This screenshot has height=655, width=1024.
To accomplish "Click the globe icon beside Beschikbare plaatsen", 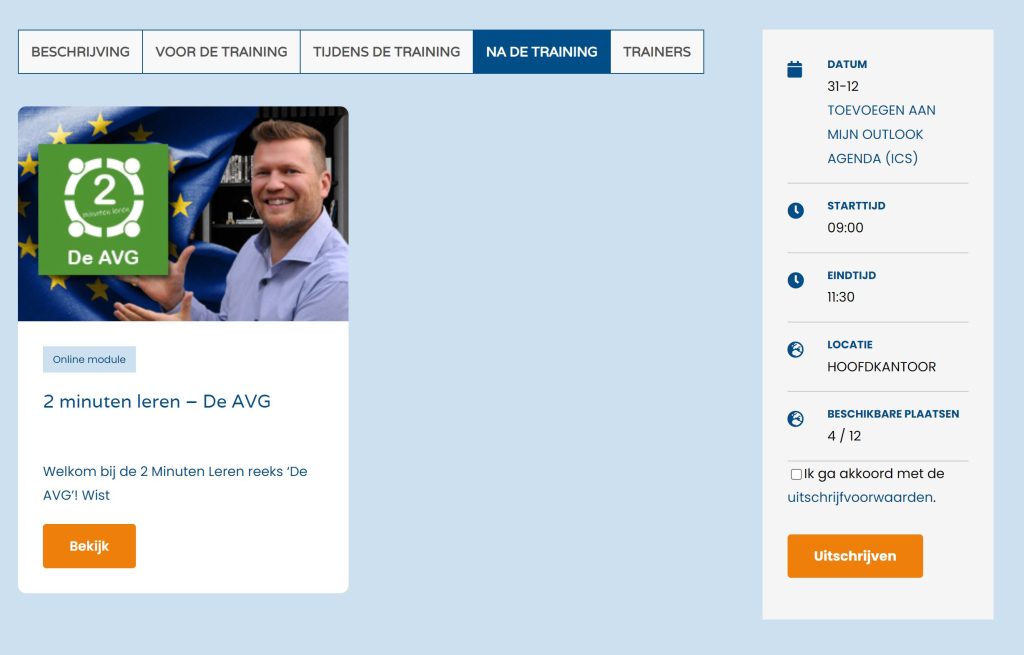I will [x=795, y=419].
